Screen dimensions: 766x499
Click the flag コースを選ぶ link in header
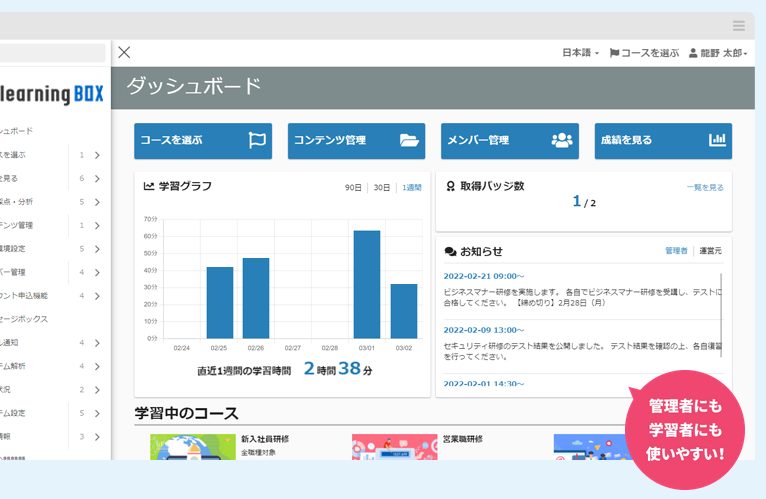pyautogui.click(x=644, y=53)
